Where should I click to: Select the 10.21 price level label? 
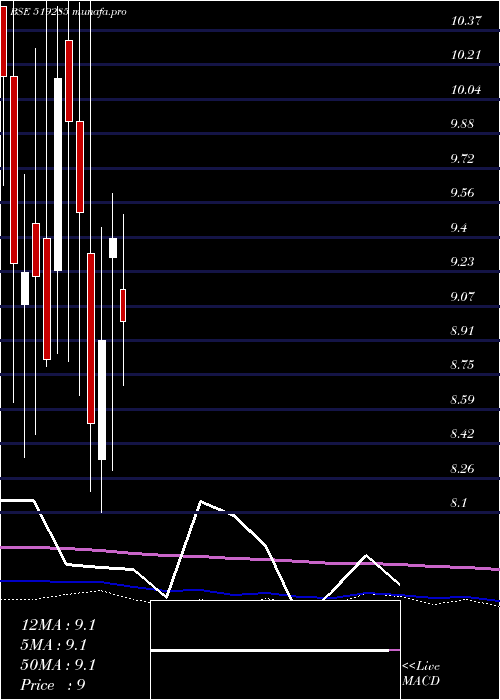pos(466,55)
